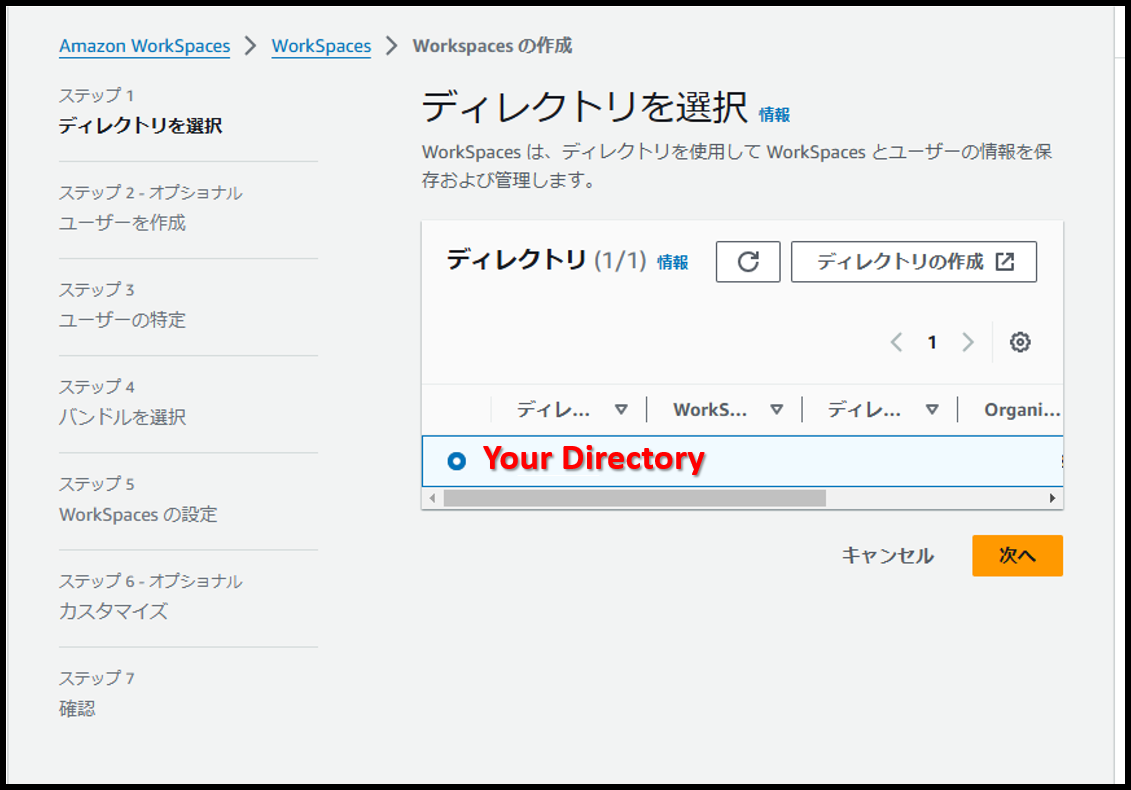The width and height of the screenshot is (1131, 790).
Task: Open the Amazon WorkSpaces breadcrumb link
Action: 144,46
